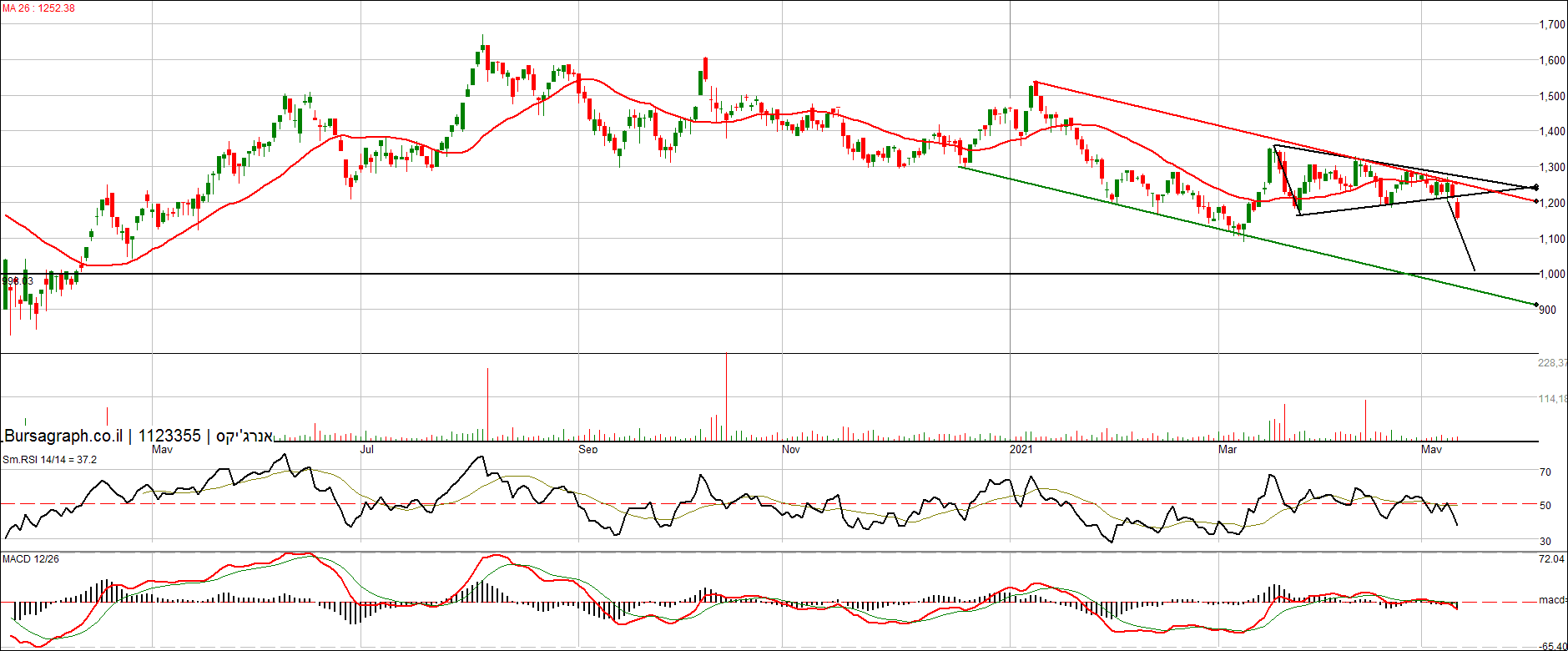
Task: Click the RSI 70 level label
Action: [1545, 472]
